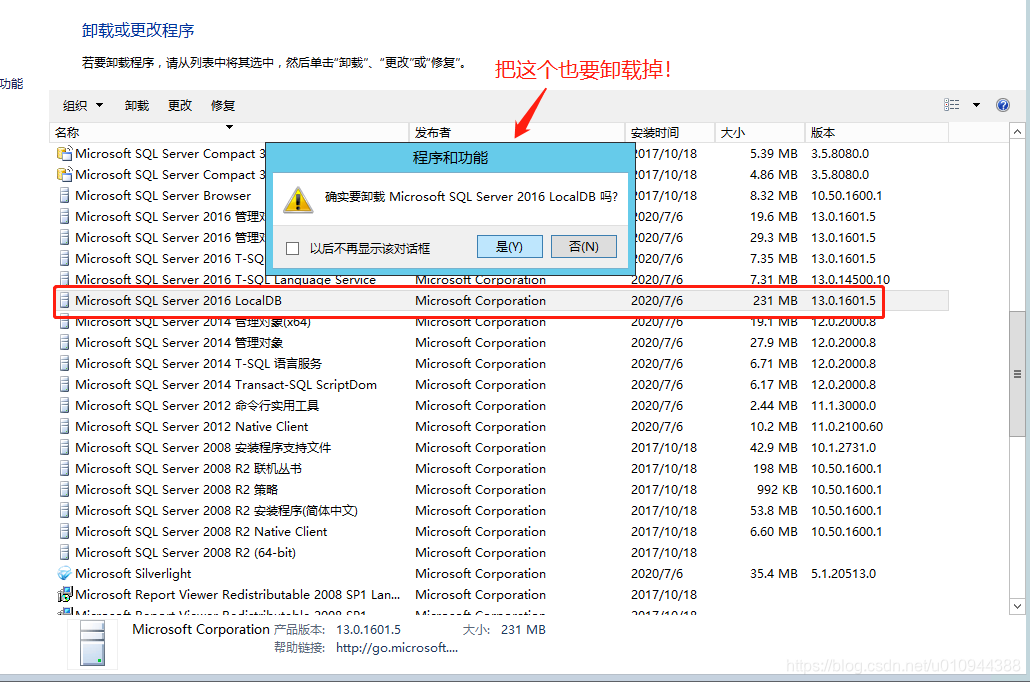Select Microsoft SQL Server 2014 Transact-SQL ScriptDom

tap(502, 385)
